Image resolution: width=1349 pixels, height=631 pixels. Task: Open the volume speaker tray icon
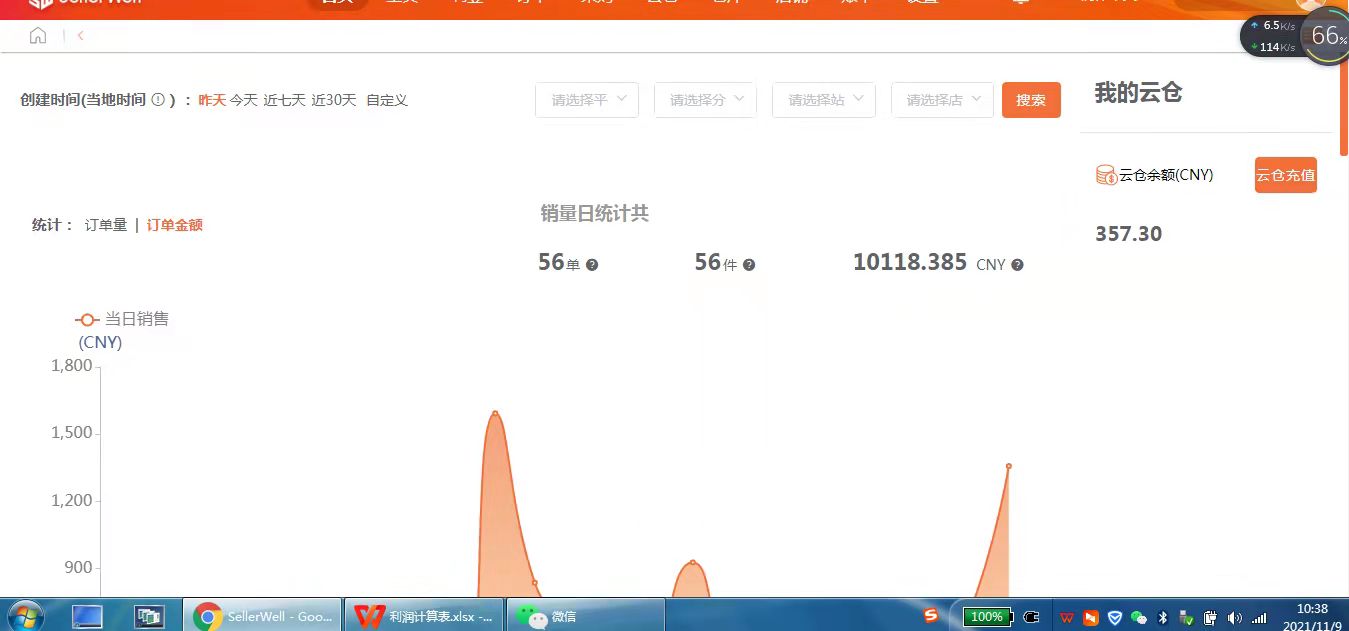tap(1235, 618)
